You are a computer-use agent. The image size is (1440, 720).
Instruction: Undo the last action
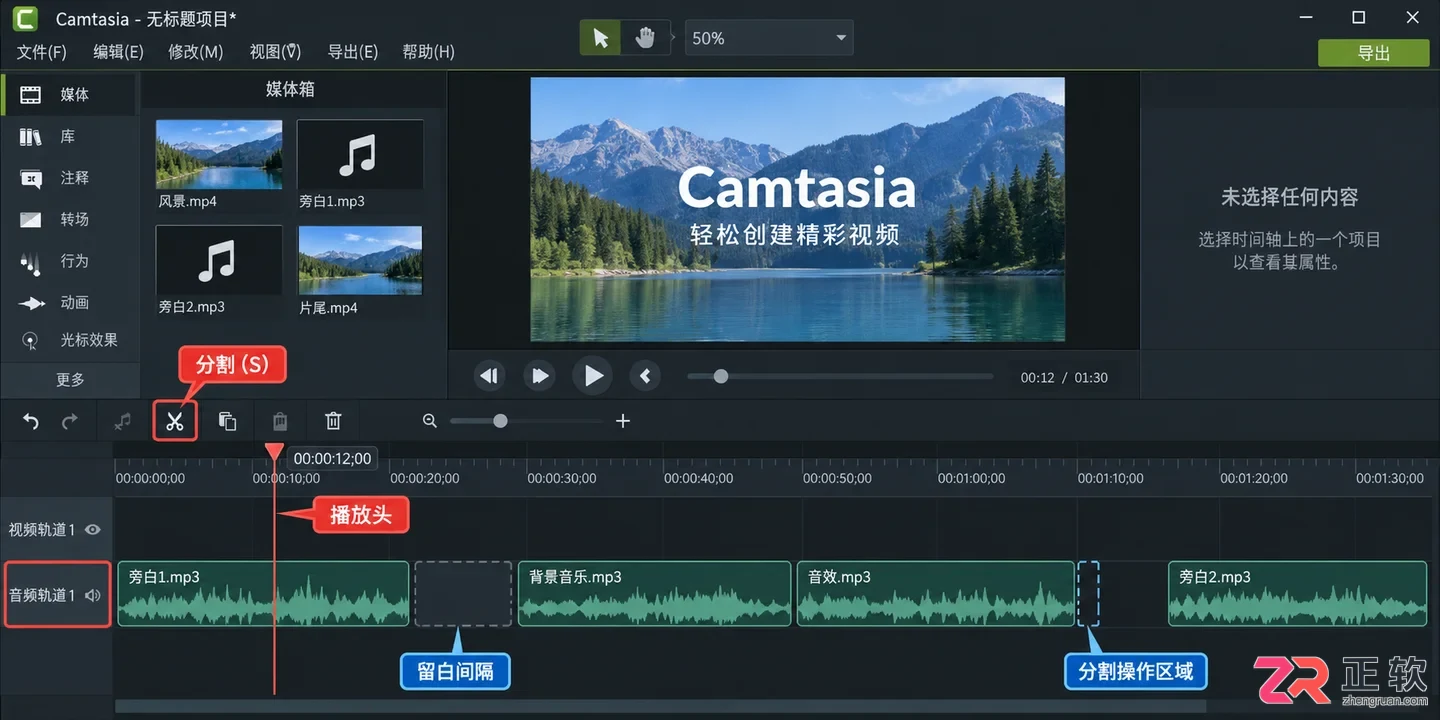(x=31, y=421)
